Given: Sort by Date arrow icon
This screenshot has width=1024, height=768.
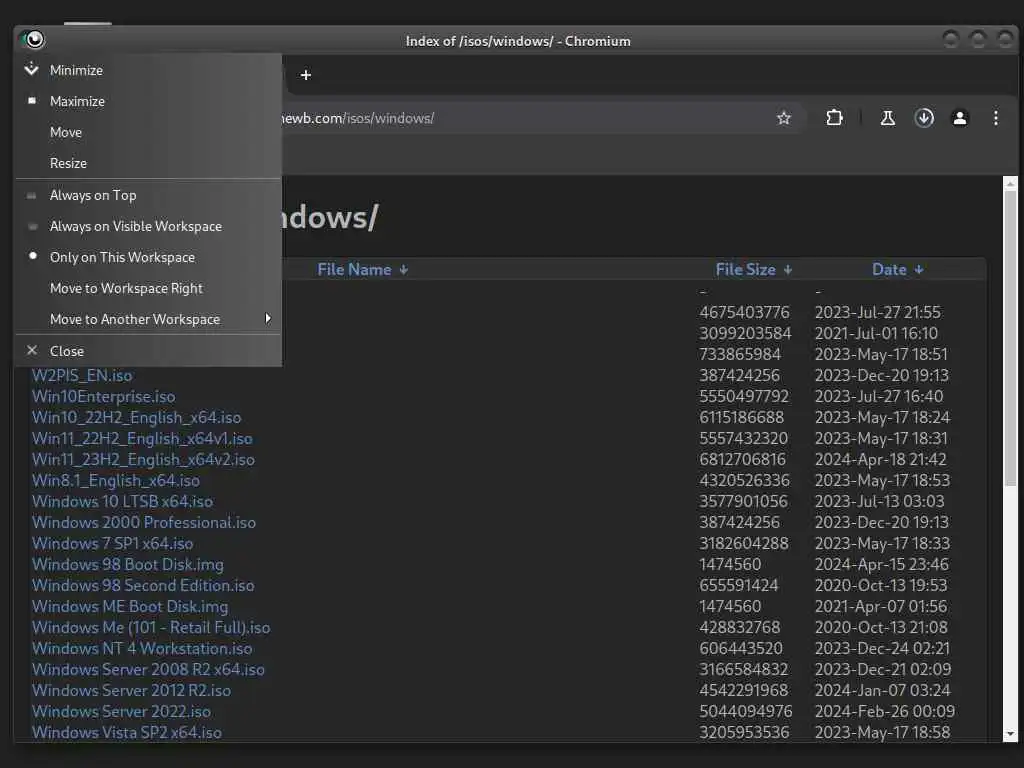Looking at the screenshot, I should tap(919, 270).
